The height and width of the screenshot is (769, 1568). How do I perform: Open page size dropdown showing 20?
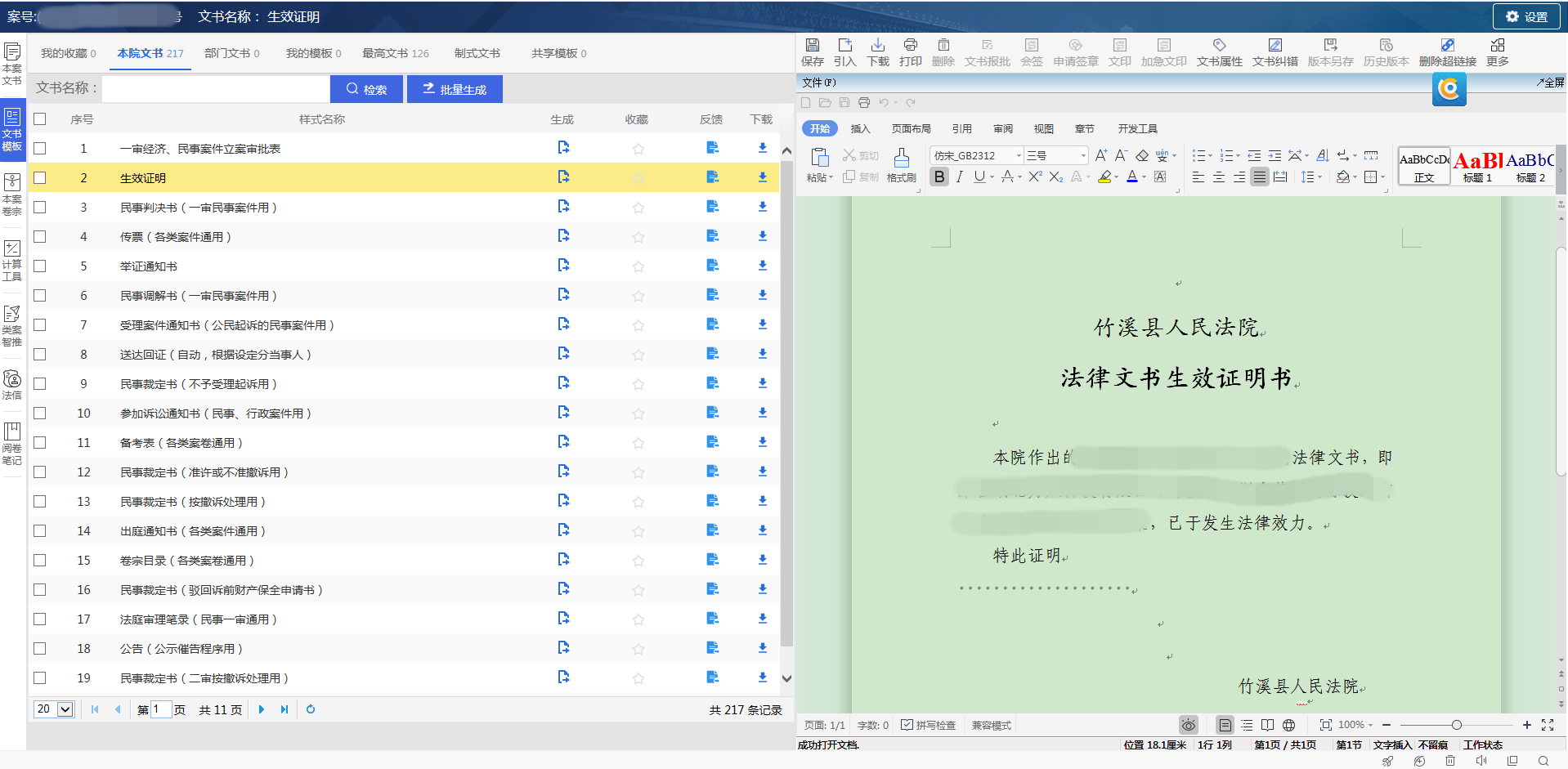[54, 709]
